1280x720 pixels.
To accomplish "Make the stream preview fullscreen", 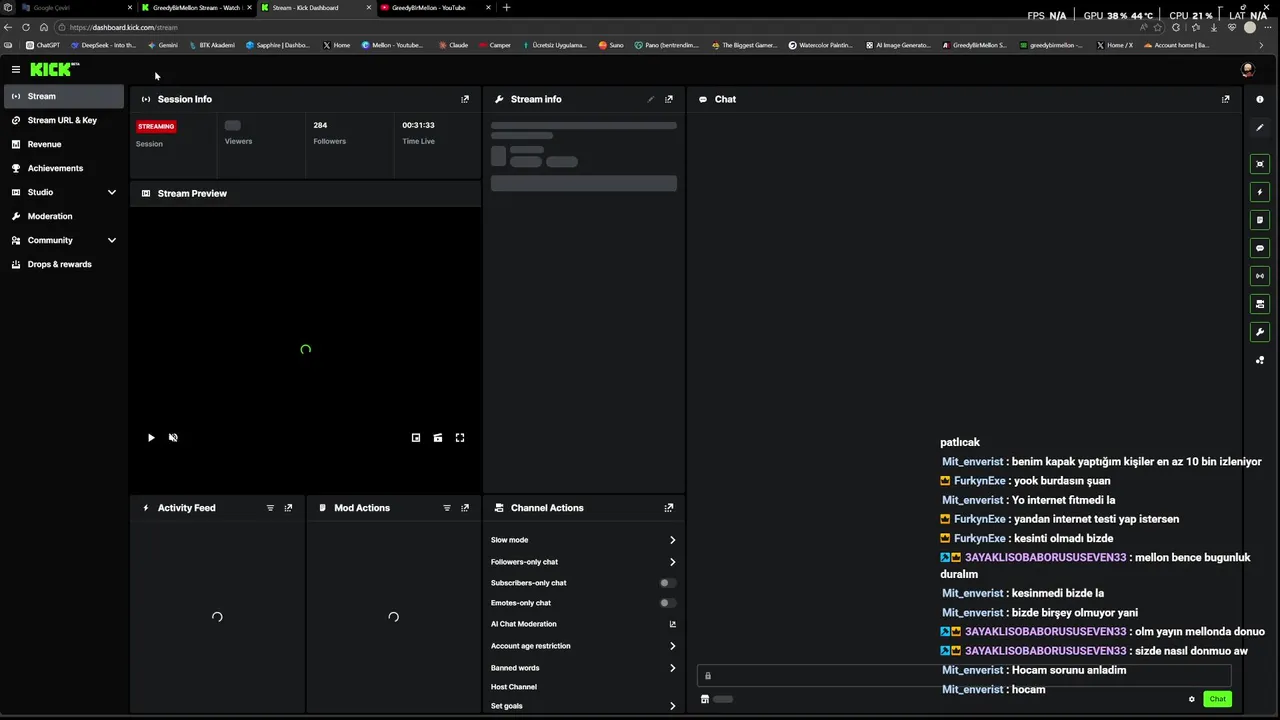I will (x=460, y=438).
